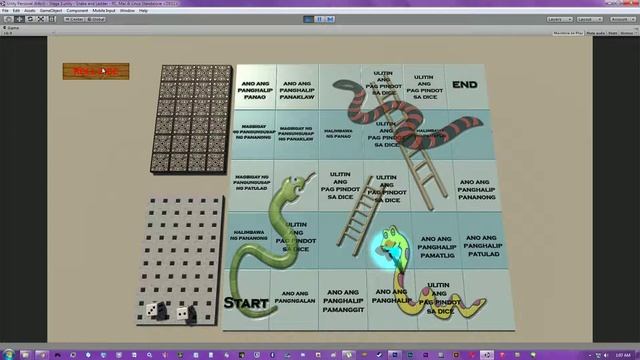Open the Gizmos dropdown

click(x=627, y=33)
